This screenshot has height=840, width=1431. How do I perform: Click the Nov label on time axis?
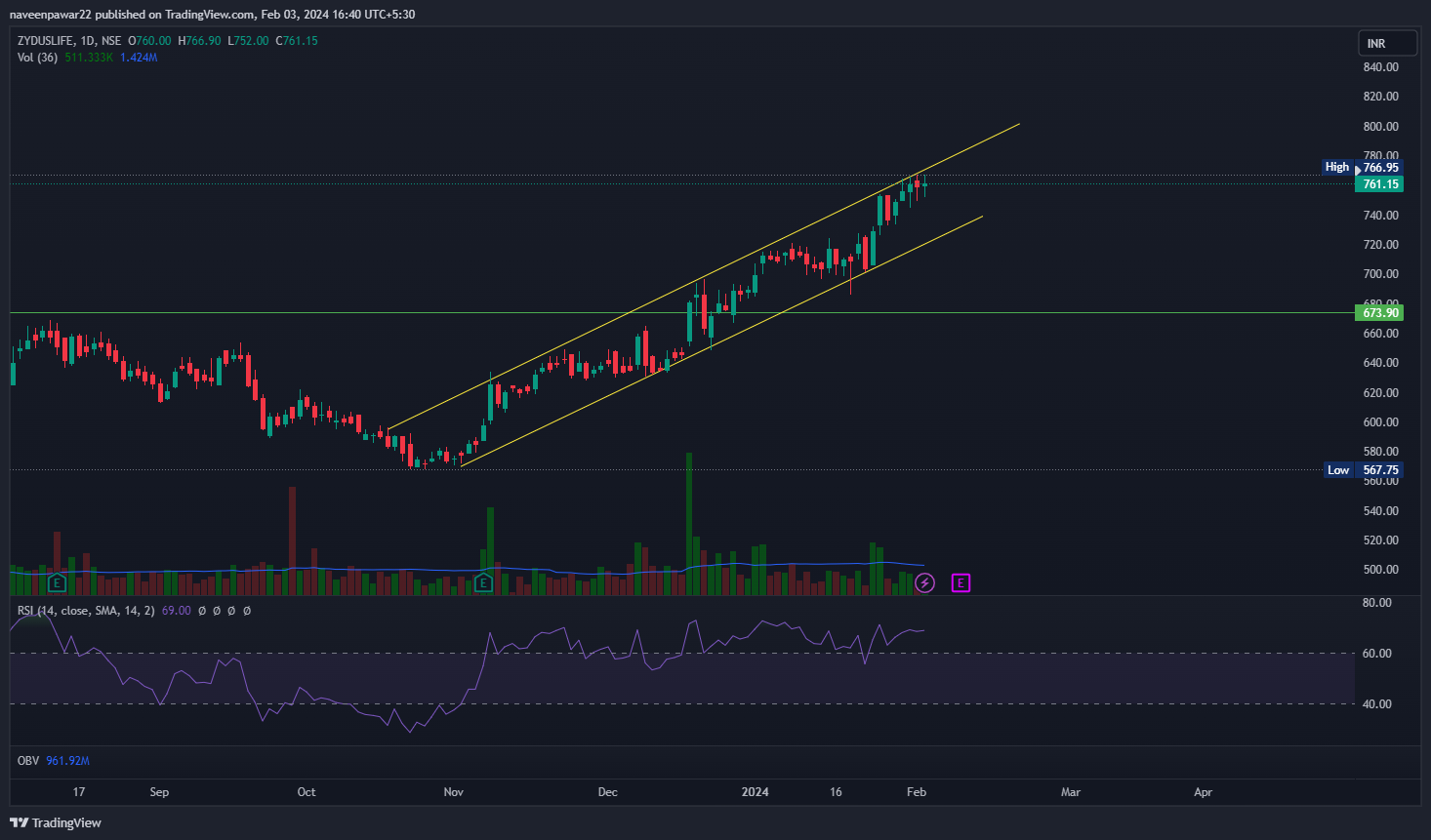454,792
